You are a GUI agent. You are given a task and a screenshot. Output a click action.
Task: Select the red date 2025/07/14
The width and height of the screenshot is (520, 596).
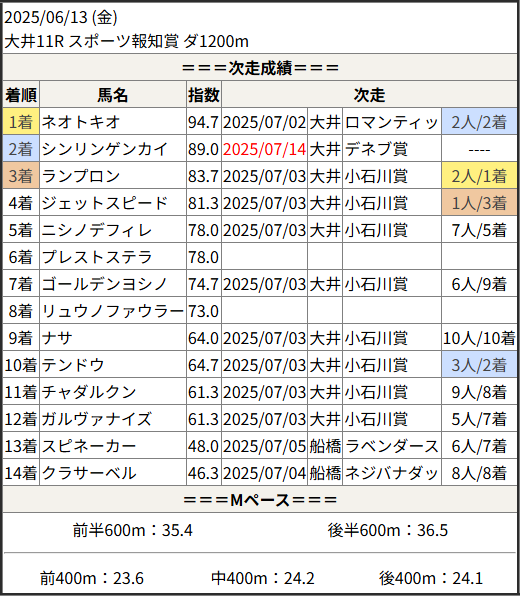point(265,149)
